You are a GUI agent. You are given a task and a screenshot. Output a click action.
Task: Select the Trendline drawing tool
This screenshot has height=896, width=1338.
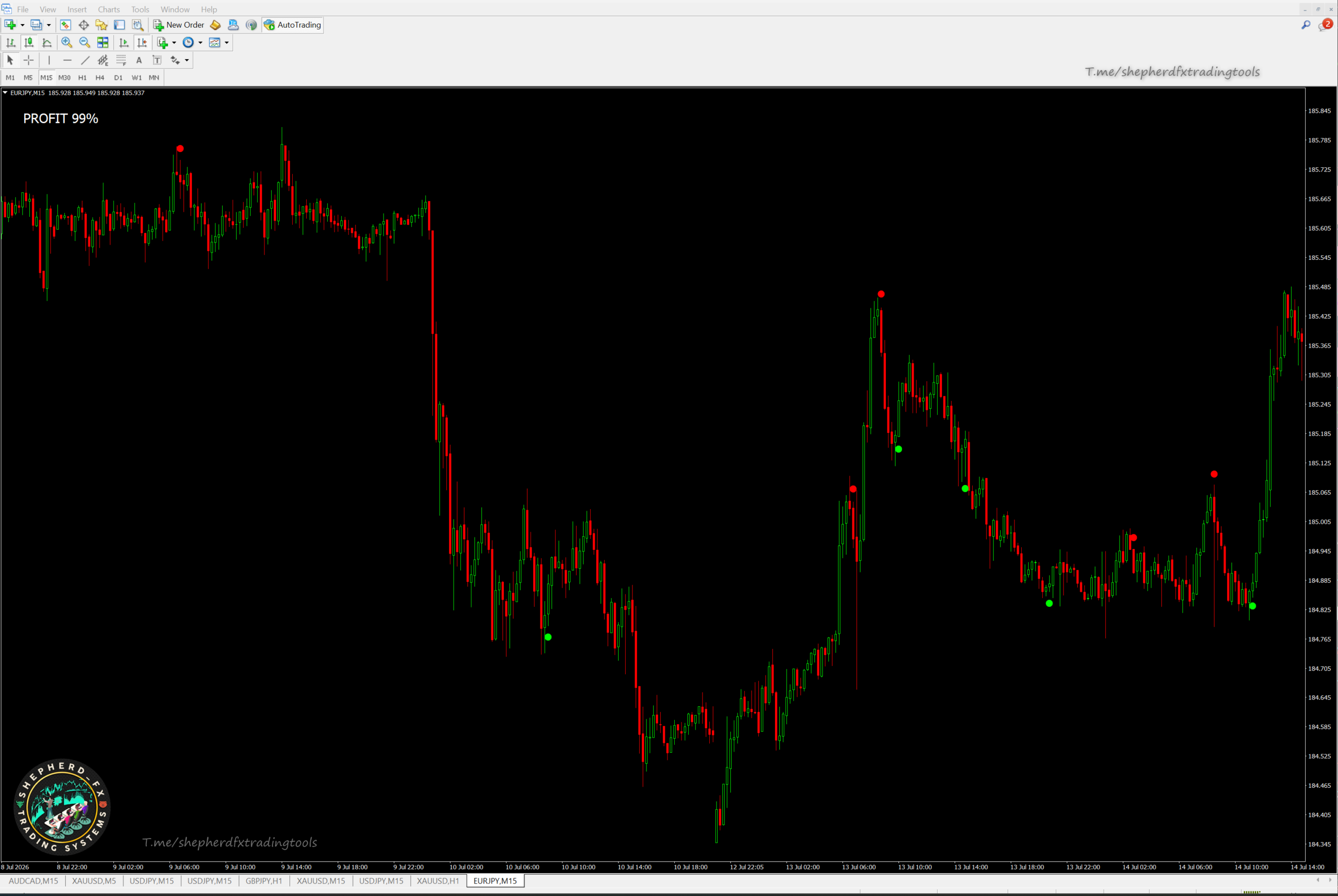[85, 60]
